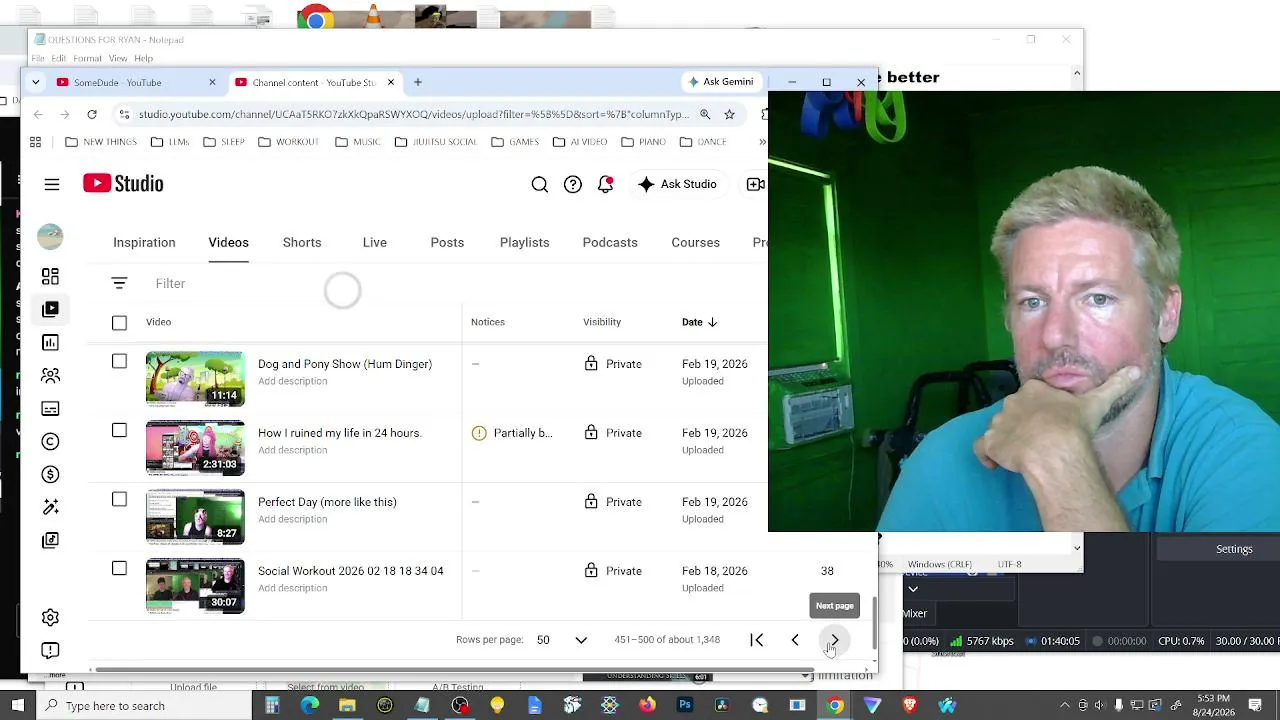The height and width of the screenshot is (720, 1280).
Task: Tick the Social Workout video checkbox
Action: [119, 568]
